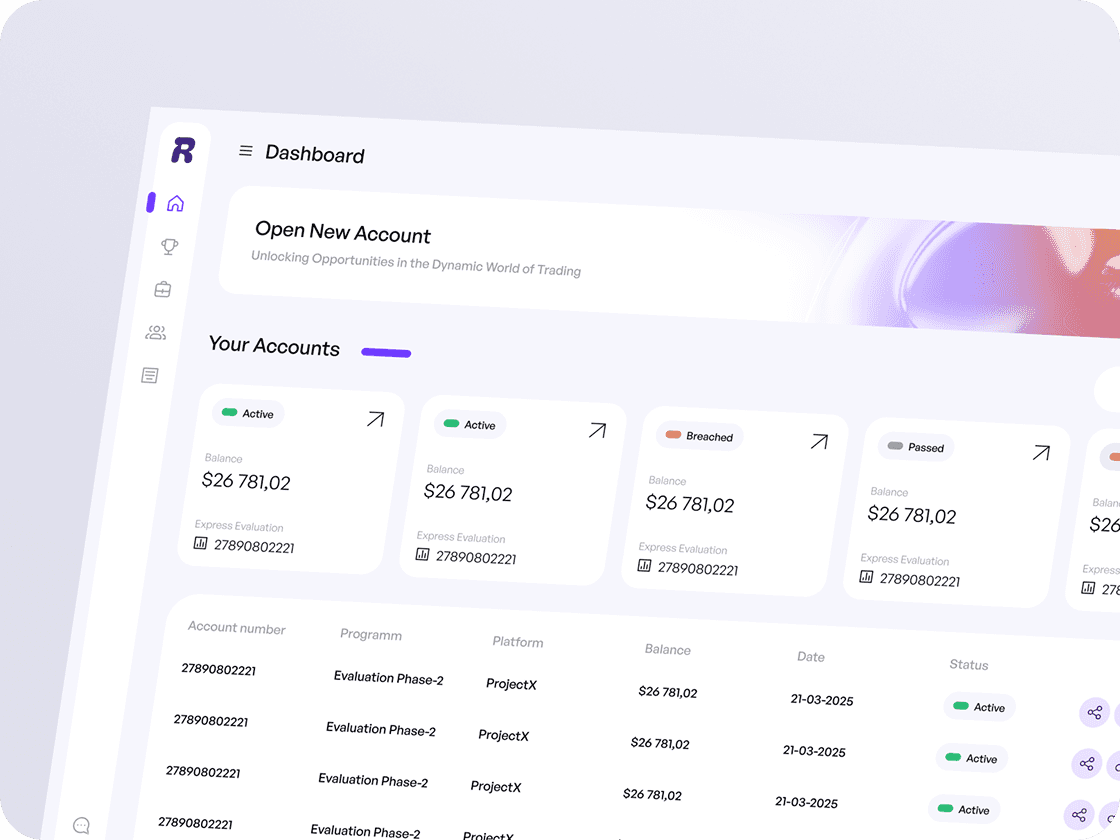Select ProjectX in first table row

(511, 684)
